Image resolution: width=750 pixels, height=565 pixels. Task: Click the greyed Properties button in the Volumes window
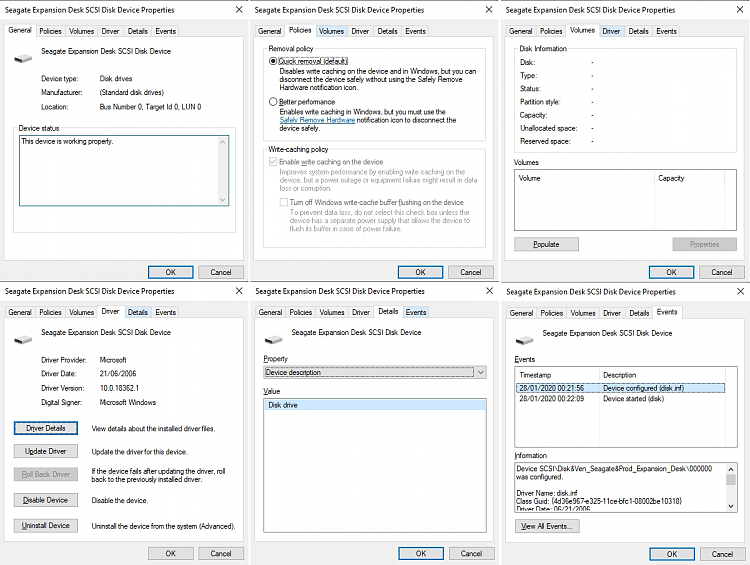click(704, 244)
